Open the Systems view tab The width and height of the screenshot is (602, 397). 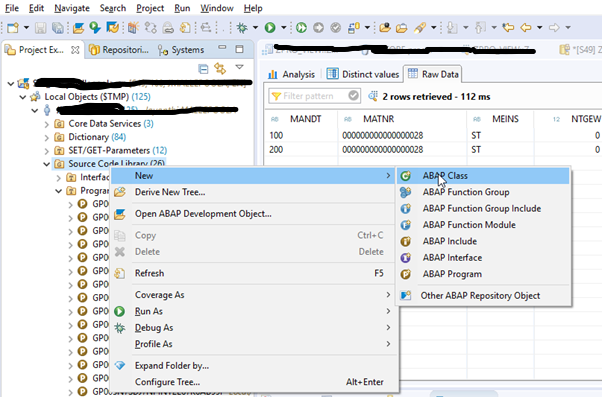coord(181,50)
